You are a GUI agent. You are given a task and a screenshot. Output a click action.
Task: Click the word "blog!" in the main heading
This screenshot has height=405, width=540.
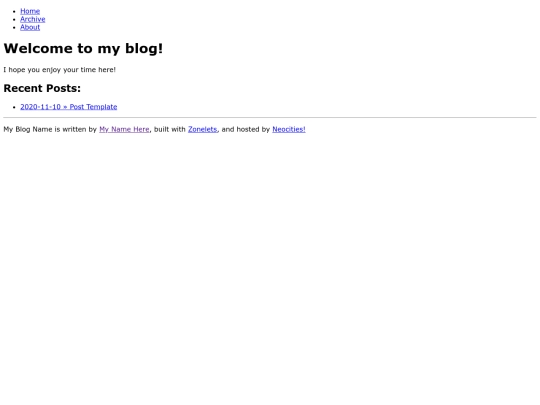pyautogui.click(x=144, y=49)
